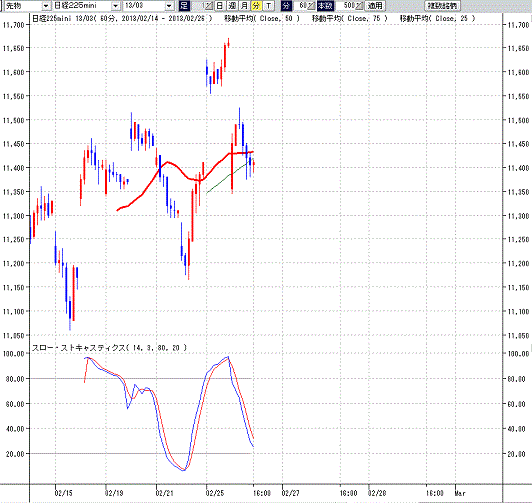The height and width of the screenshot is (503, 532).
Task: Click the 分 label before the minutes field
Action: (286, 5)
